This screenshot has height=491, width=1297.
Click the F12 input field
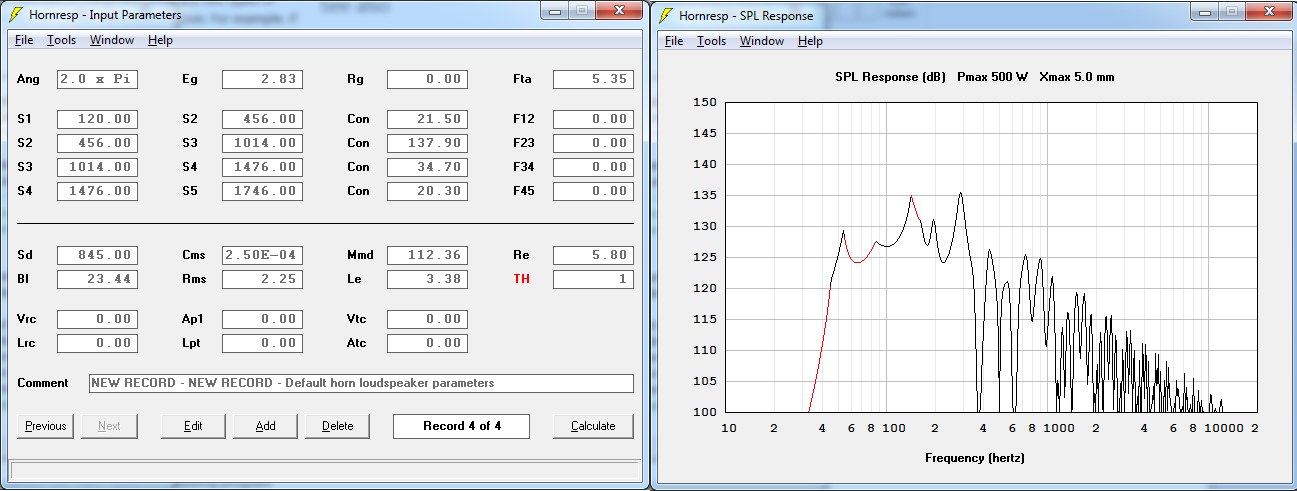pos(593,119)
